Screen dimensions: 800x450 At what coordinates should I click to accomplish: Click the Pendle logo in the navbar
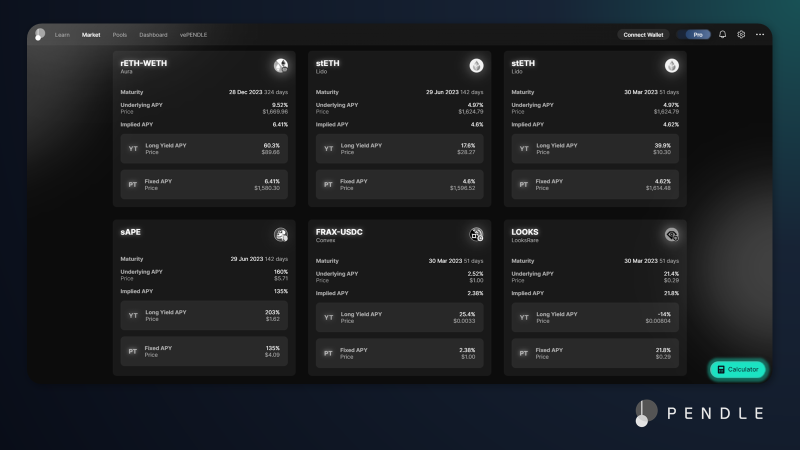pyautogui.click(x=39, y=34)
